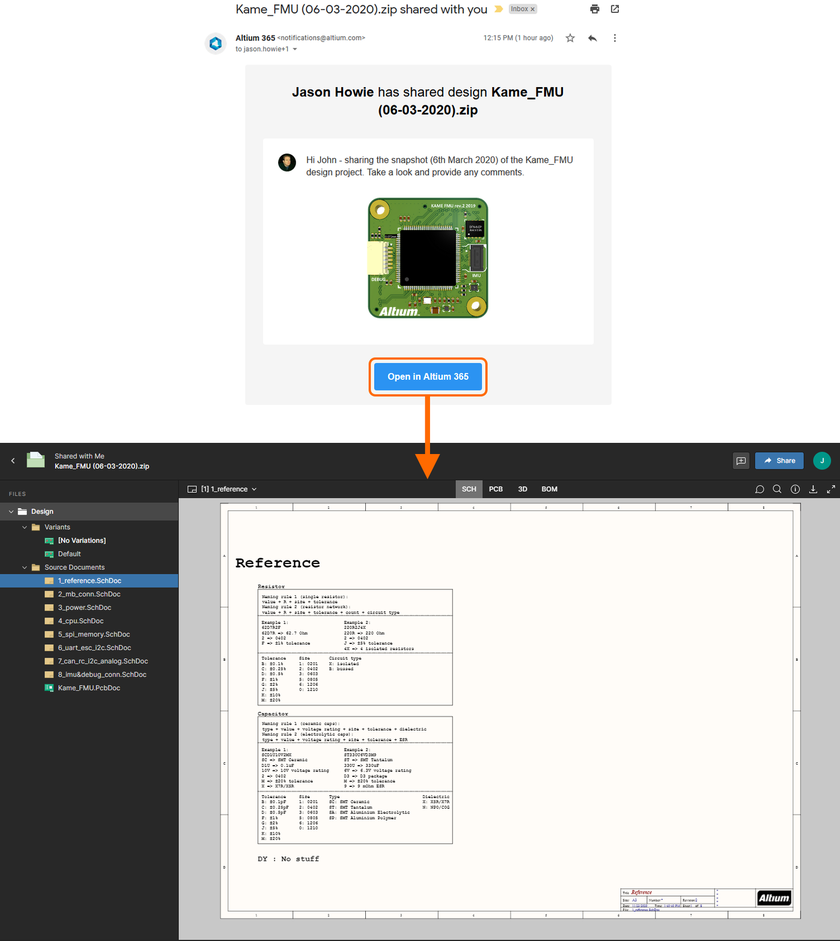
Task: Print the email using the printer icon
Action: 594,8
